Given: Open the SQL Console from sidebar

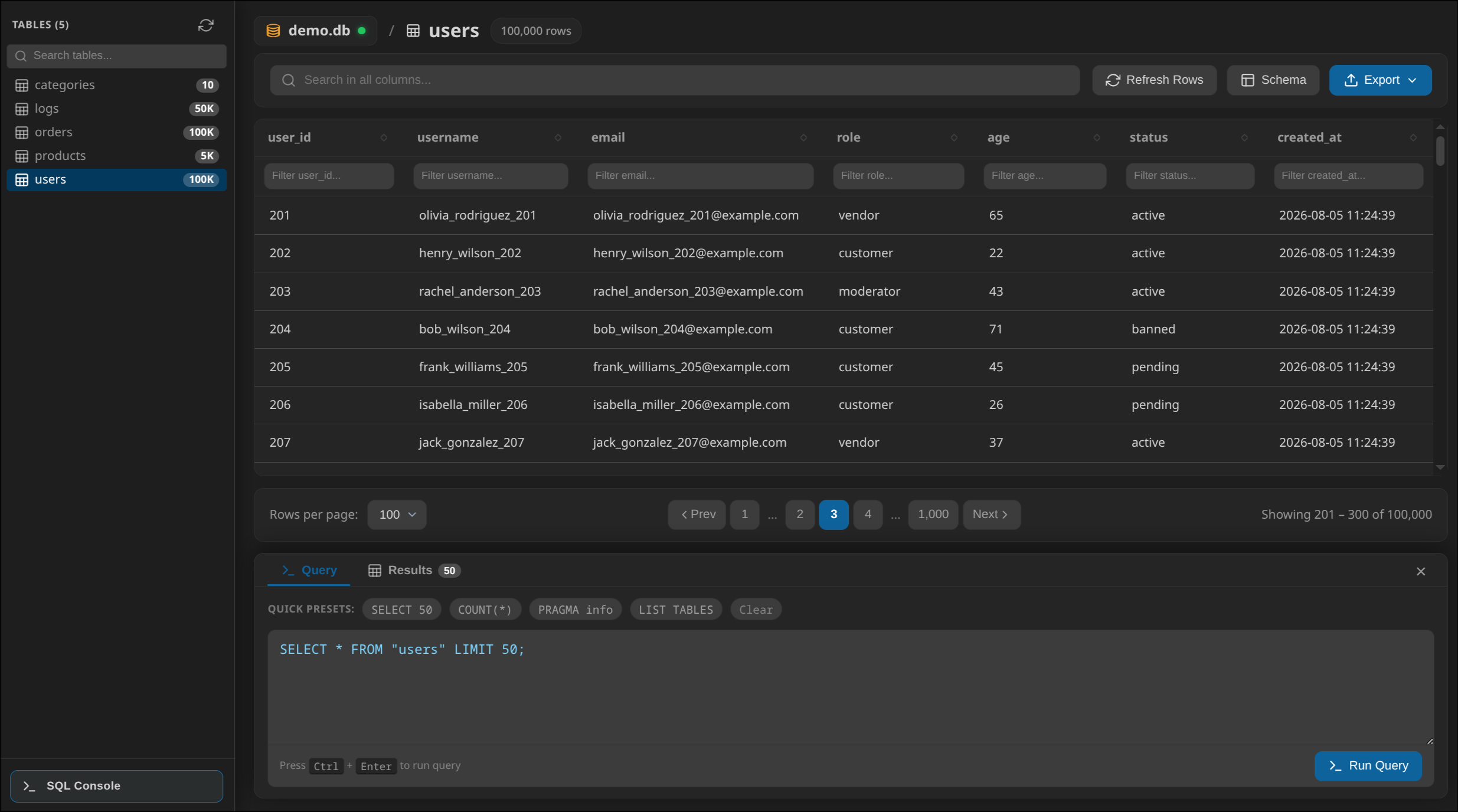Looking at the screenshot, I should pyautogui.click(x=117, y=786).
